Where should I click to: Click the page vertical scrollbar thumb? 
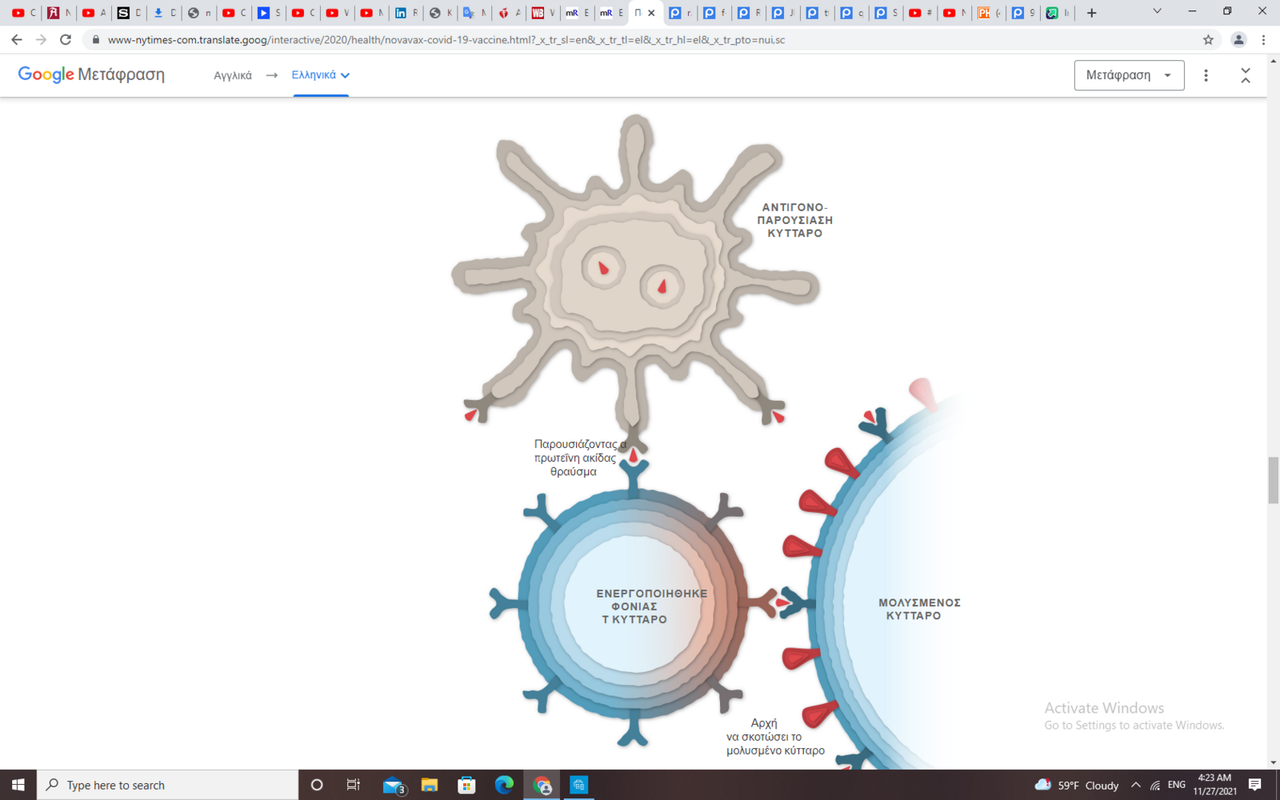[1273, 481]
